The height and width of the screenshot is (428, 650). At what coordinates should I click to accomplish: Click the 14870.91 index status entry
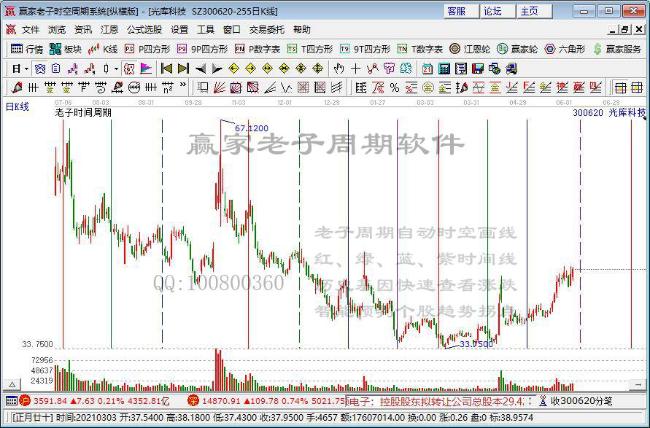tap(266, 401)
